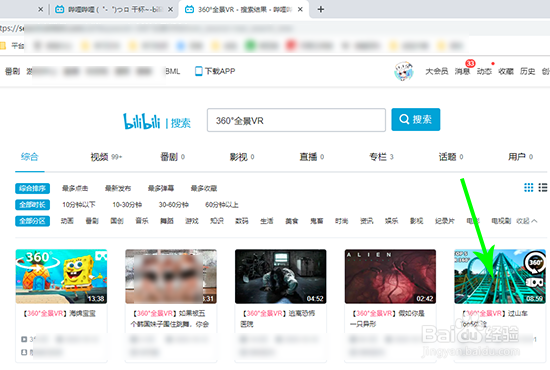The width and height of the screenshot is (550, 370).
Task: Filter duration to 10分钟以下
Action: [x=79, y=204]
